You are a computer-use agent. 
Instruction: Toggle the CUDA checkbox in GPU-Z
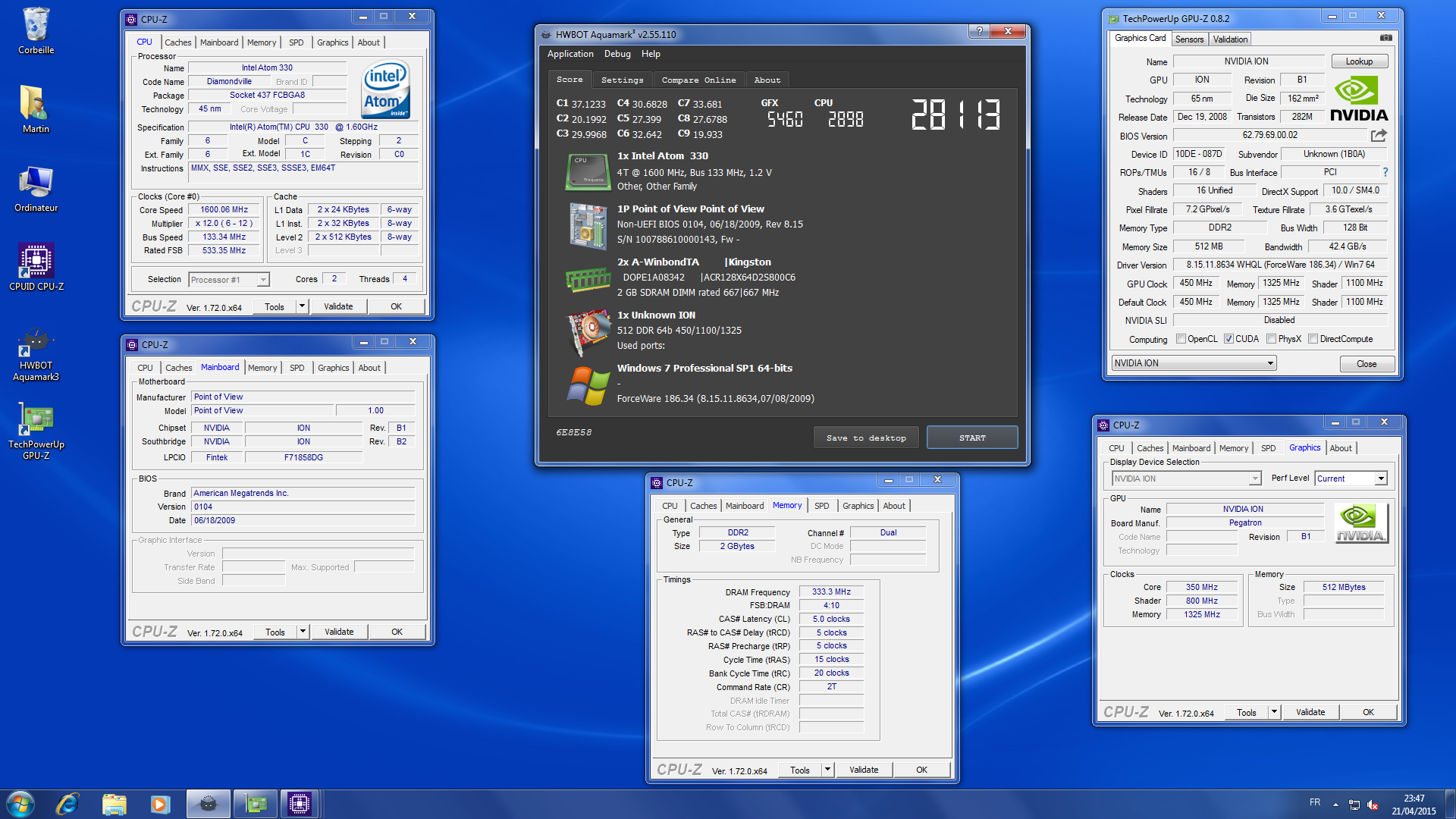point(1228,339)
